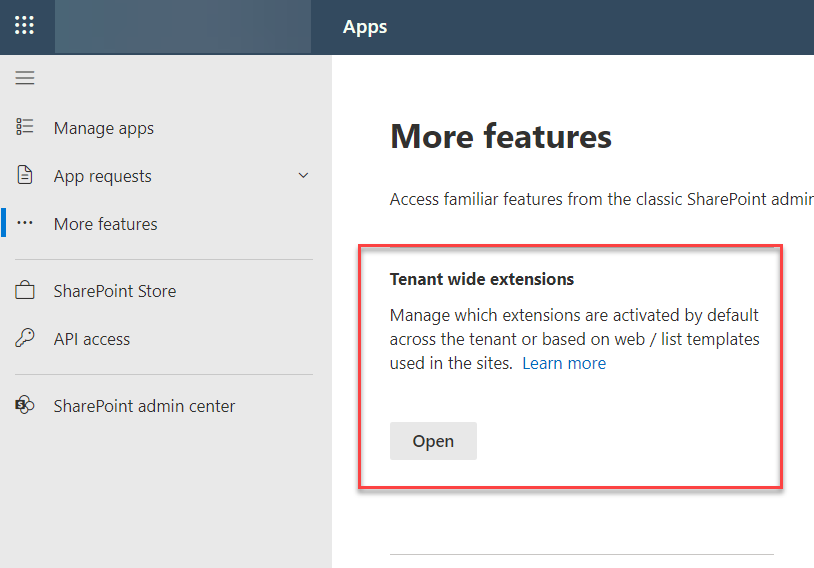Click the SharePoint admin center logo icon

tap(24, 405)
